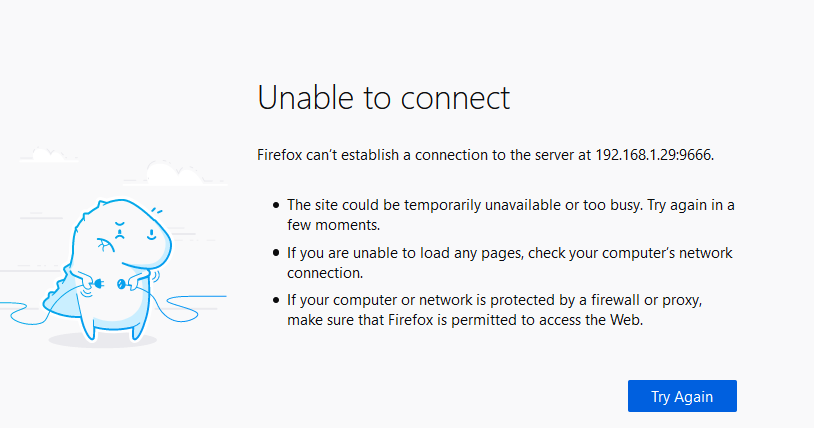Click the looped cable right of dinosaur
Image resolution: width=814 pixels, height=428 pixels.
tap(189, 307)
